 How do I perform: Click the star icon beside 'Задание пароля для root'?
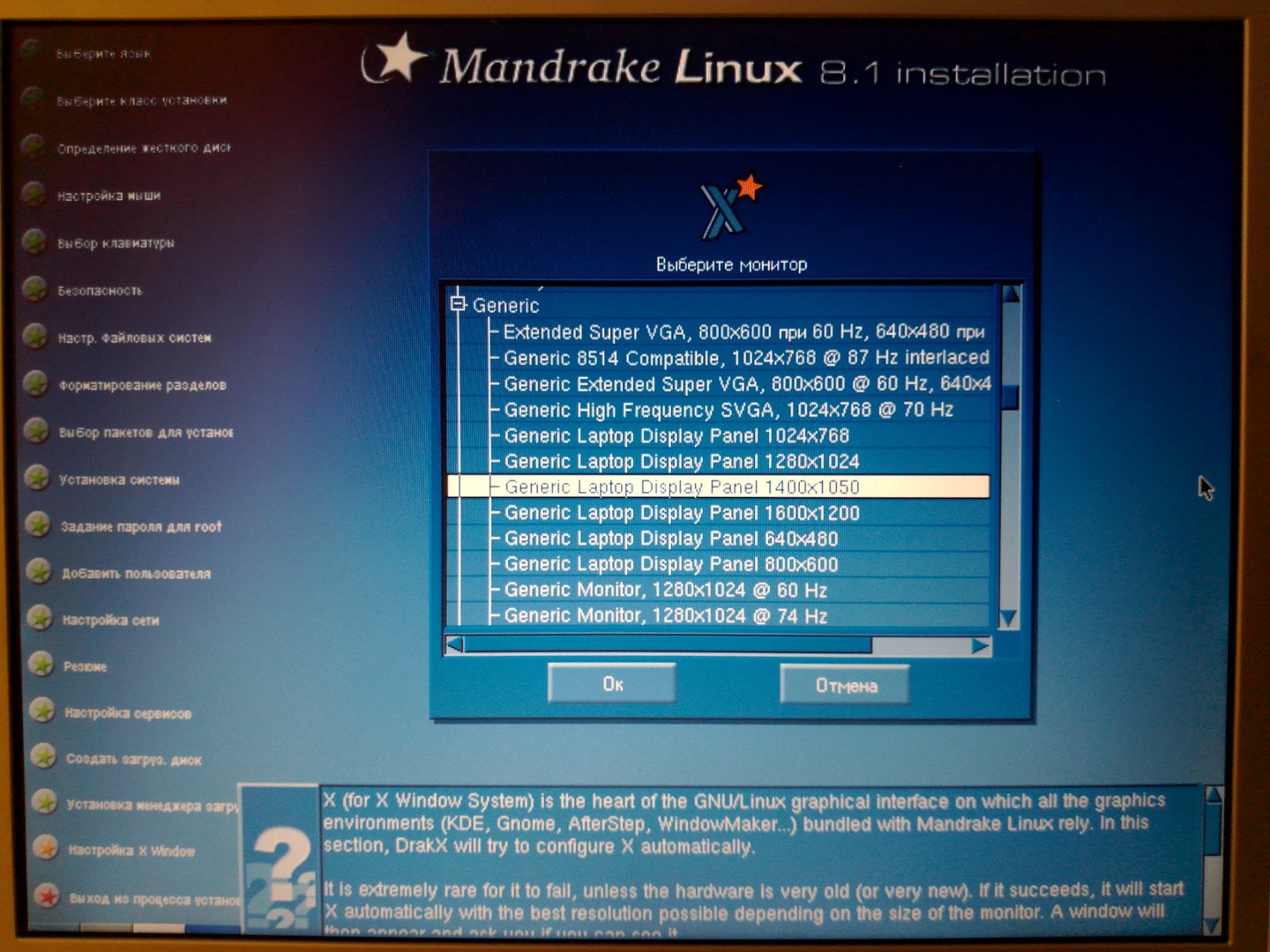click(x=38, y=524)
